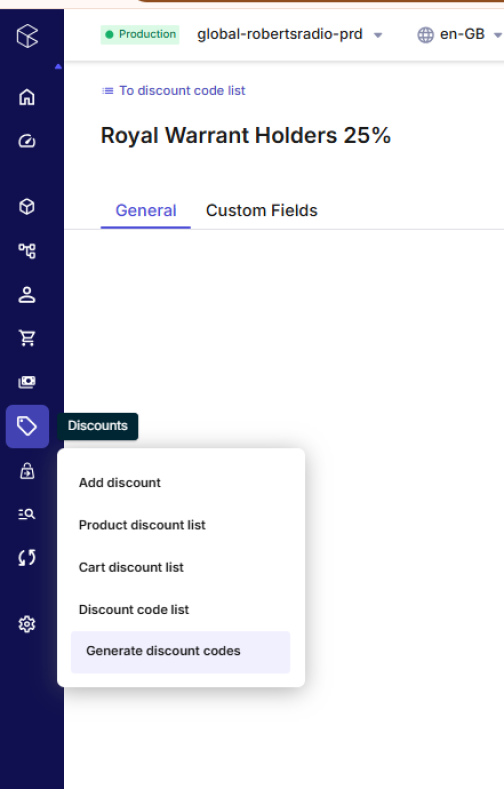Open the Home sidebar icon
Image resolution: width=504 pixels, height=789 pixels.
pos(27,97)
